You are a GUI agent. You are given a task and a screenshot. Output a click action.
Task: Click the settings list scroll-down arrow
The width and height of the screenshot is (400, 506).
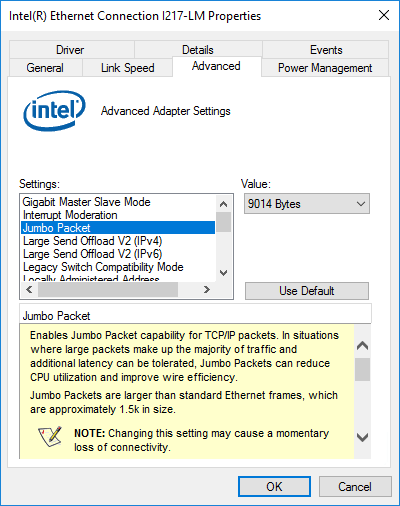point(224,273)
